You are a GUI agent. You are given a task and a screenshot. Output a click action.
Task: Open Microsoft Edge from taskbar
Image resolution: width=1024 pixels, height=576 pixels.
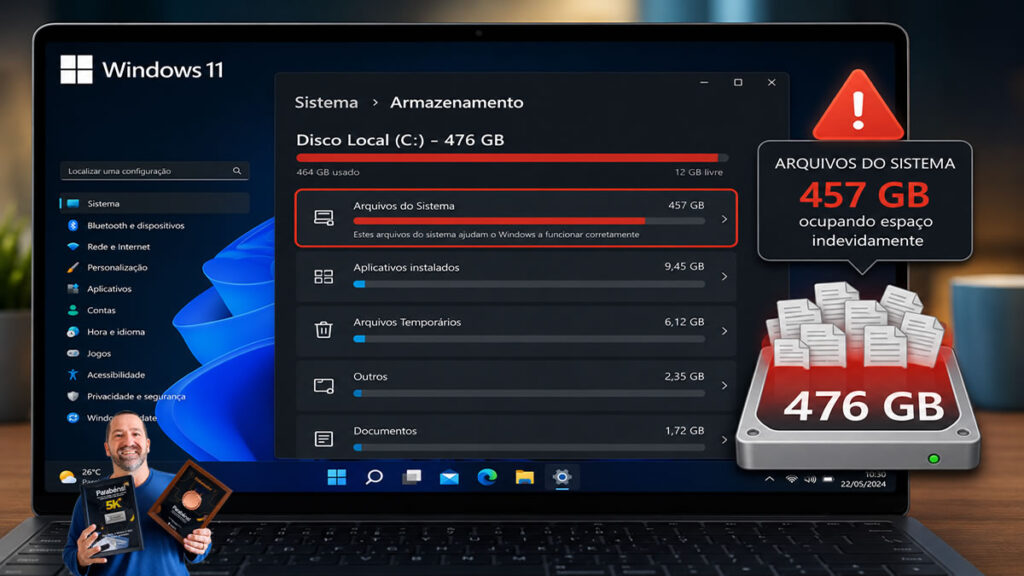point(487,477)
